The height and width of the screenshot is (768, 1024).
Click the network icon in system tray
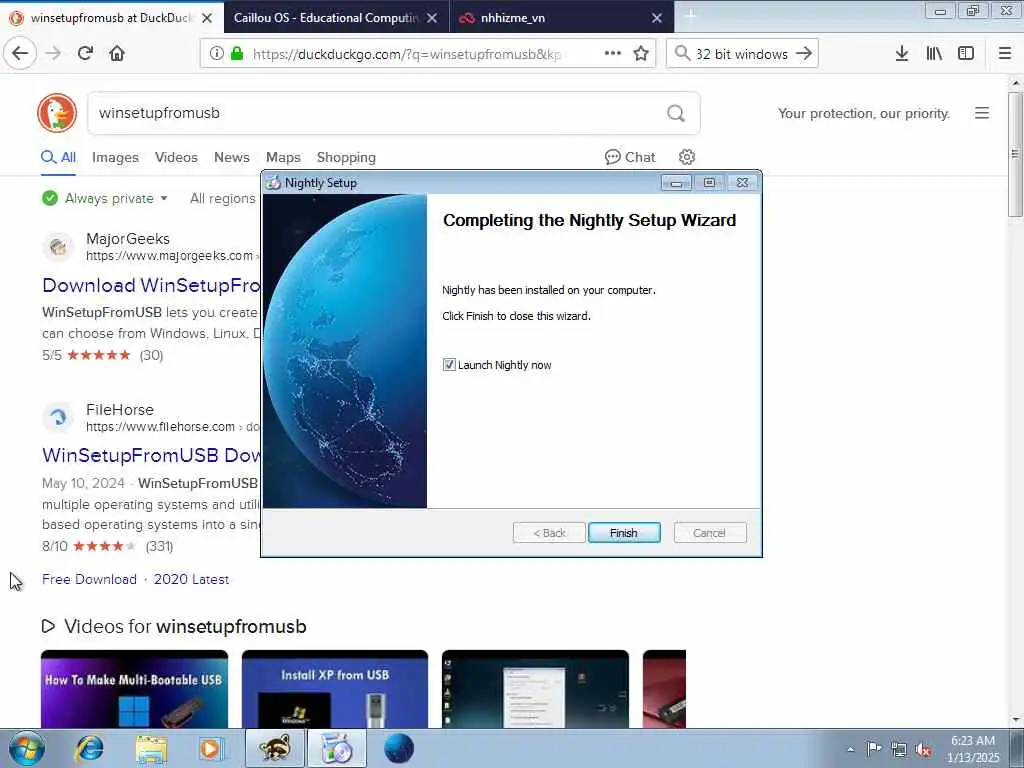(899, 749)
